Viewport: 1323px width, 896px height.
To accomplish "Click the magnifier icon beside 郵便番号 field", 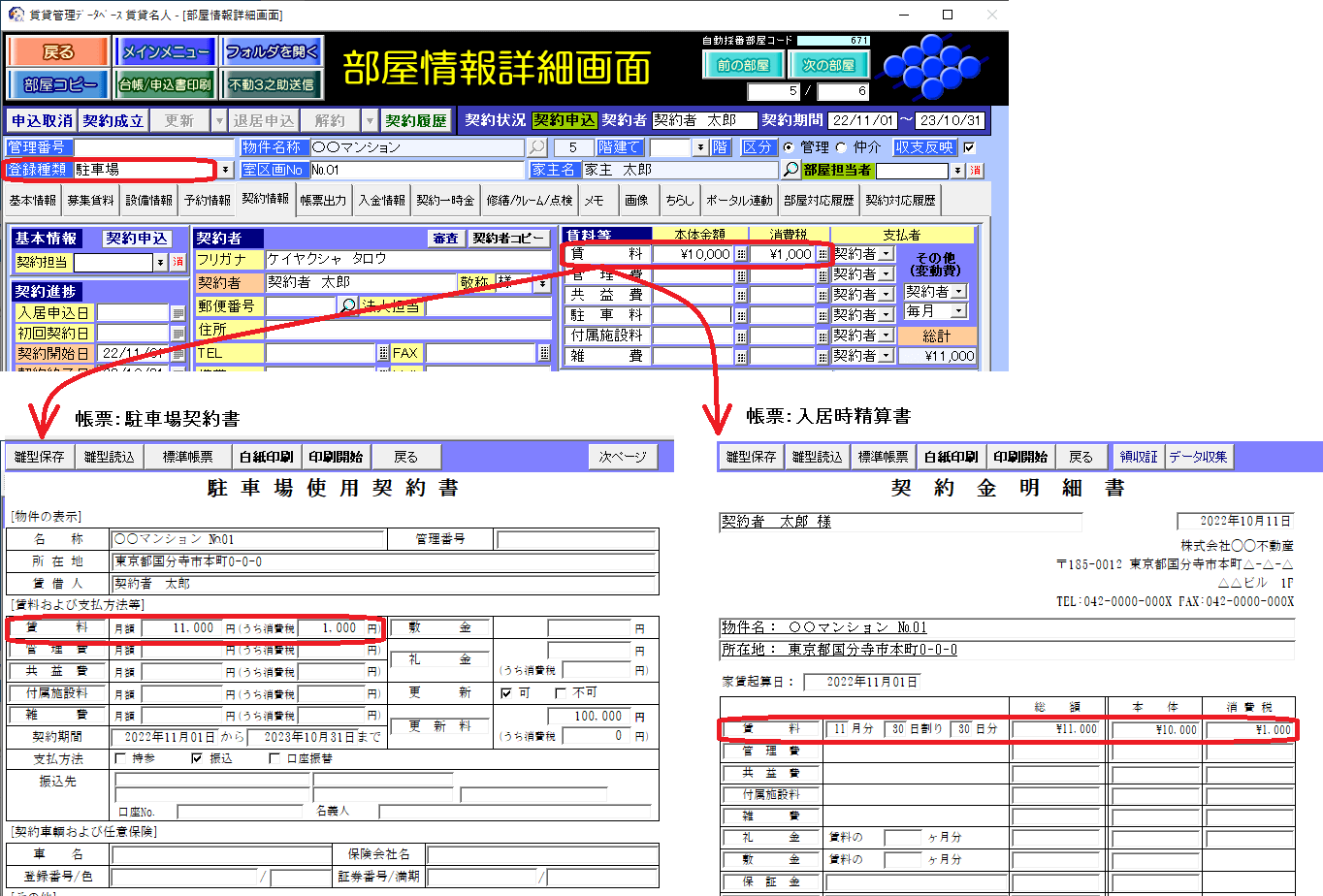I will [x=348, y=305].
